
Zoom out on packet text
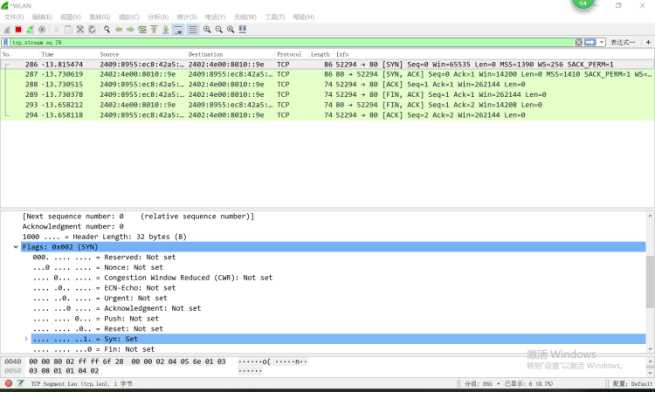pyautogui.click(x=218, y=29)
